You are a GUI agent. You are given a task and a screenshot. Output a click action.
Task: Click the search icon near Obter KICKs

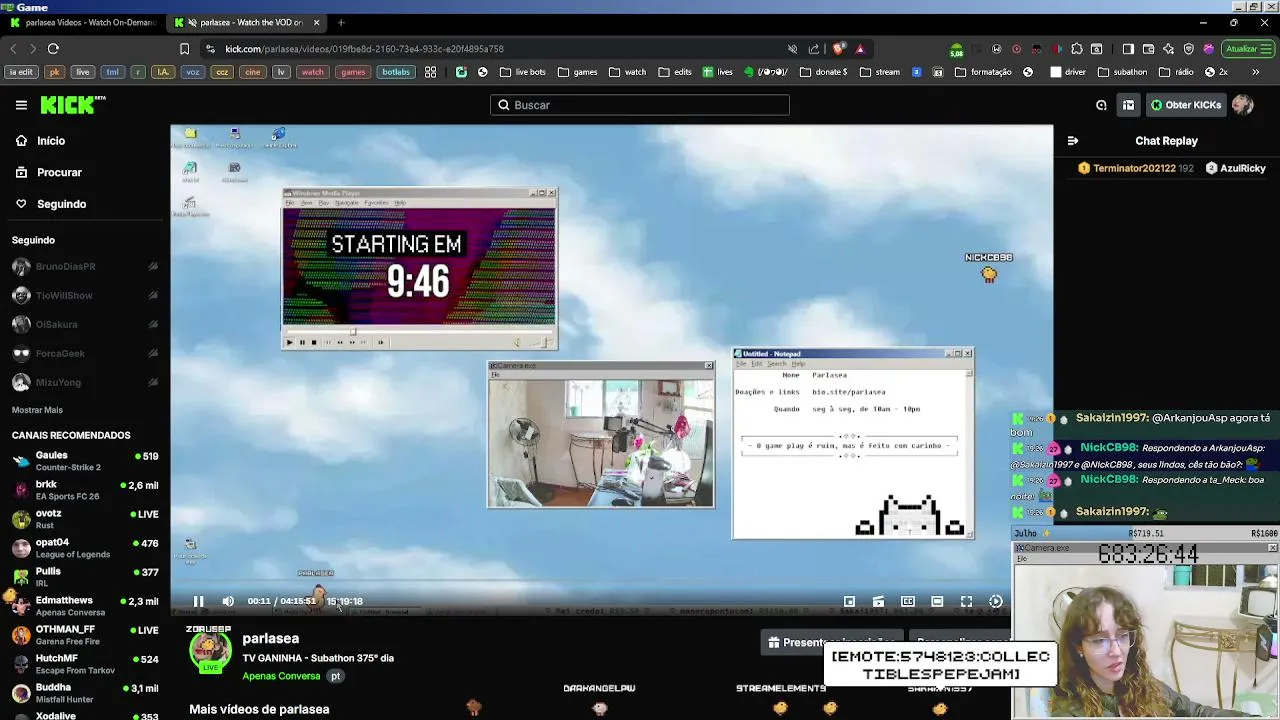[x=1101, y=105]
